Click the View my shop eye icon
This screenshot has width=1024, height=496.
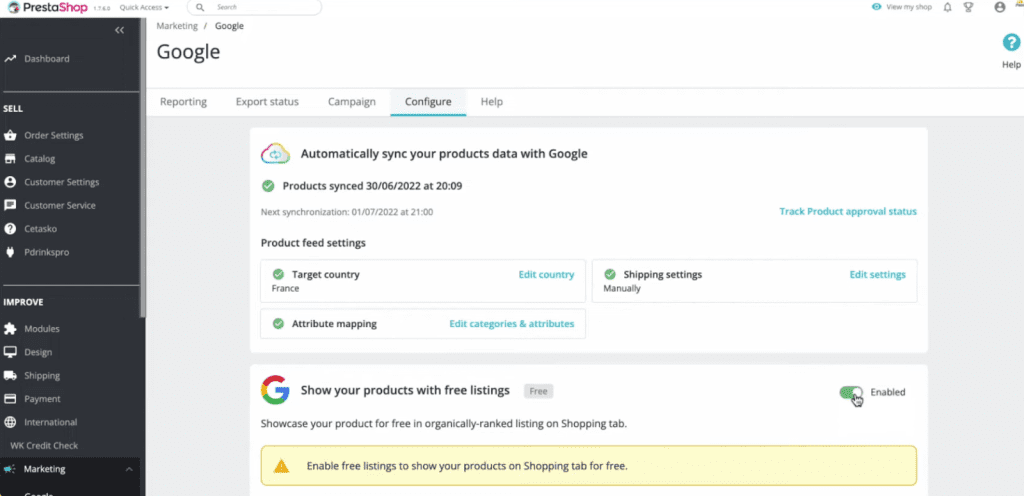(876, 7)
